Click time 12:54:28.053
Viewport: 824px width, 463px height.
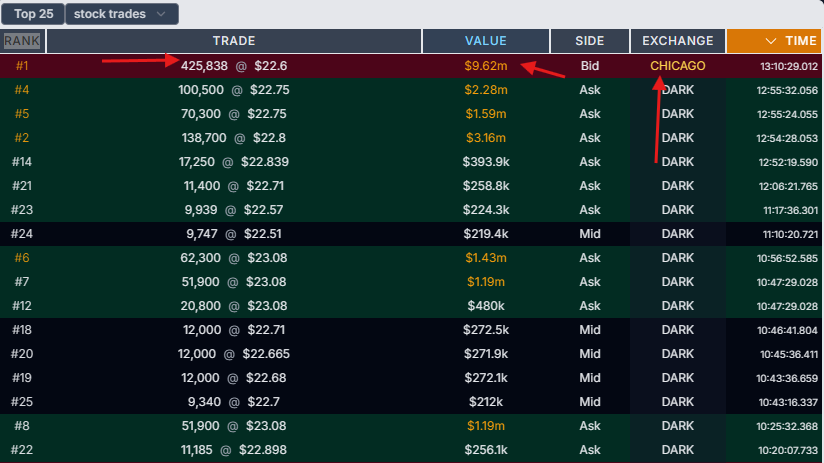coord(787,138)
